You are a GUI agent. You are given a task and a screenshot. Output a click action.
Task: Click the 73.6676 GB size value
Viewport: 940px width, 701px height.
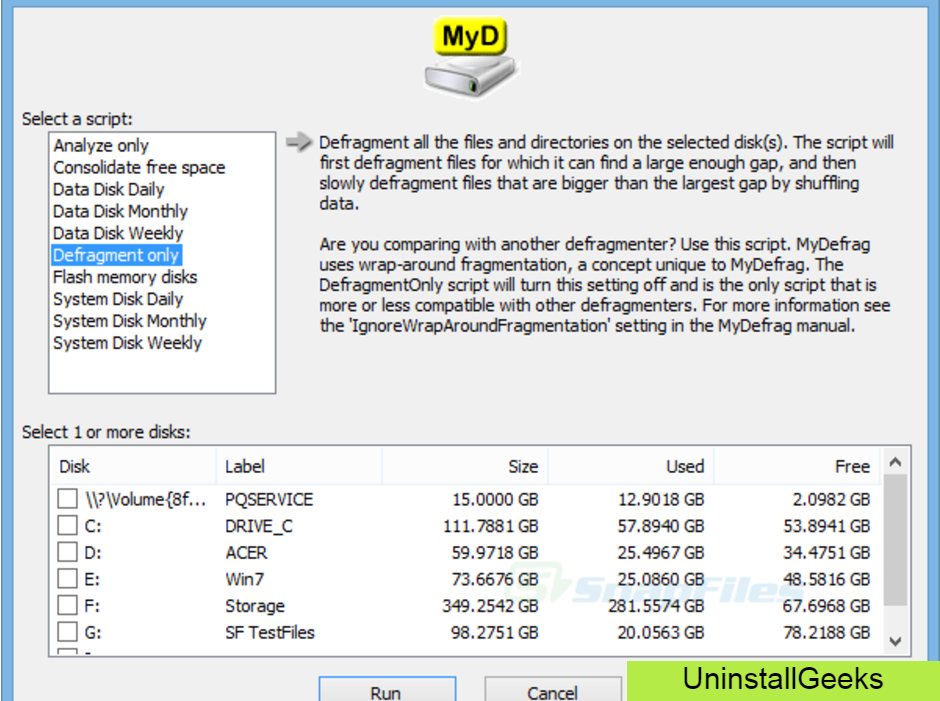click(x=495, y=579)
